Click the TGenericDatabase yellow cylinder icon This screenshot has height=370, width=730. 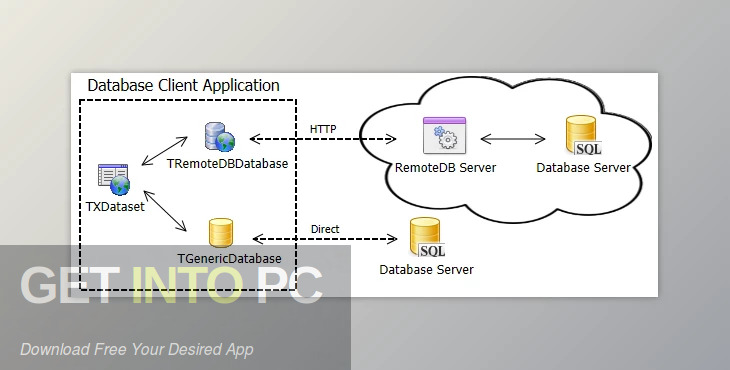221,233
